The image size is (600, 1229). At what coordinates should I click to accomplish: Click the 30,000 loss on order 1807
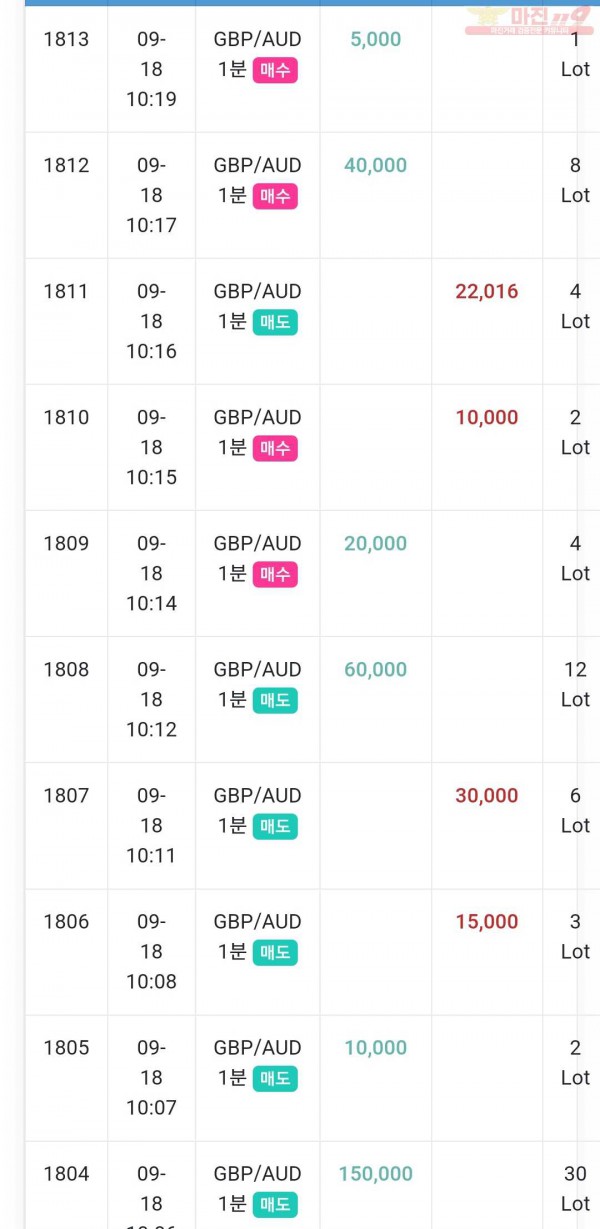pyautogui.click(x=487, y=796)
